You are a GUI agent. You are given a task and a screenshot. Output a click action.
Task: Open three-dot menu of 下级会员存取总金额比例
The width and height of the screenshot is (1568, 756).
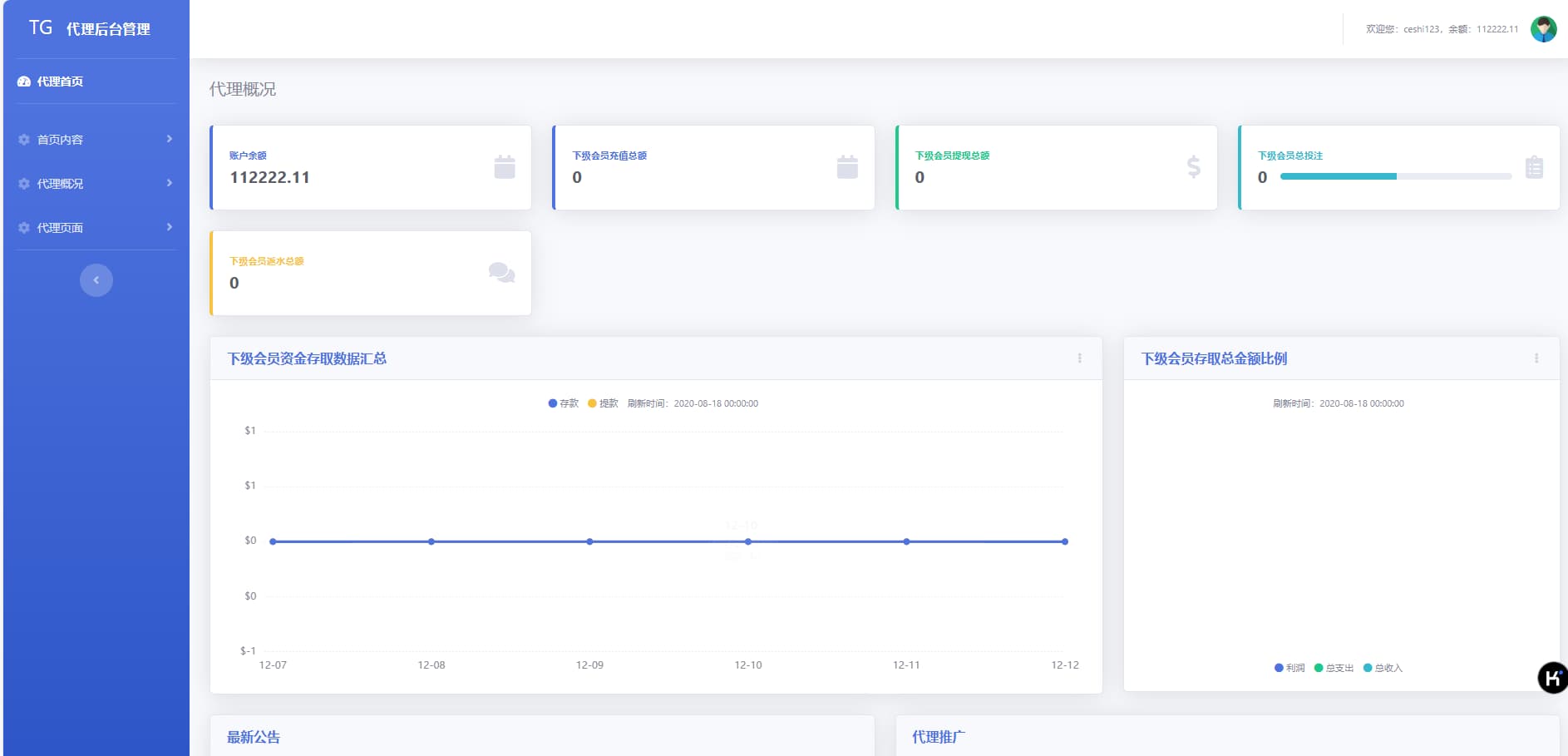click(x=1536, y=358)
